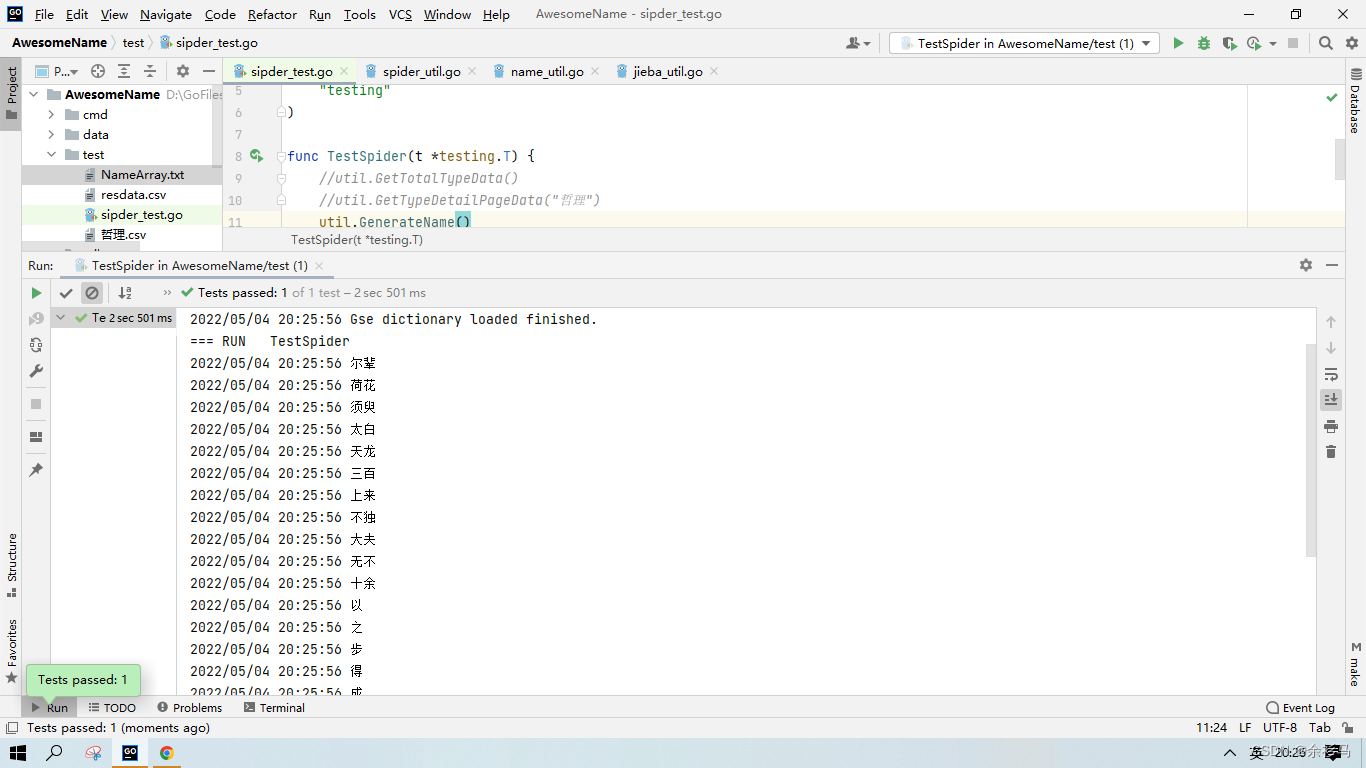Toggle soft-wrap in console
Viewport: 1366px width, 768px height.
click(x=1331, y=374)
